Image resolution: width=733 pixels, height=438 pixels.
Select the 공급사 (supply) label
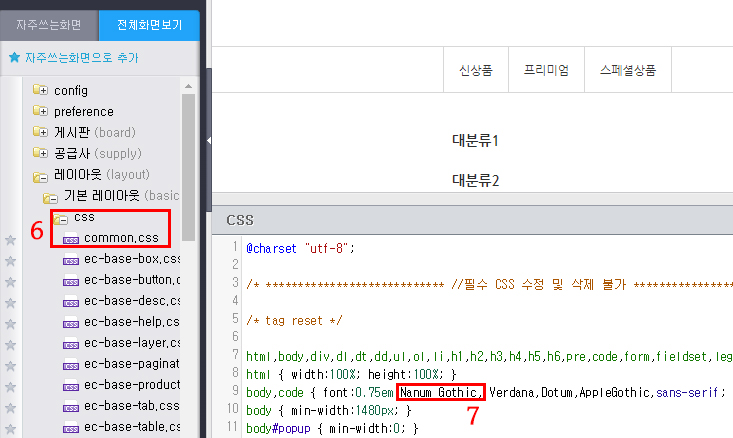pyautogui.click(x=98, y=153)
